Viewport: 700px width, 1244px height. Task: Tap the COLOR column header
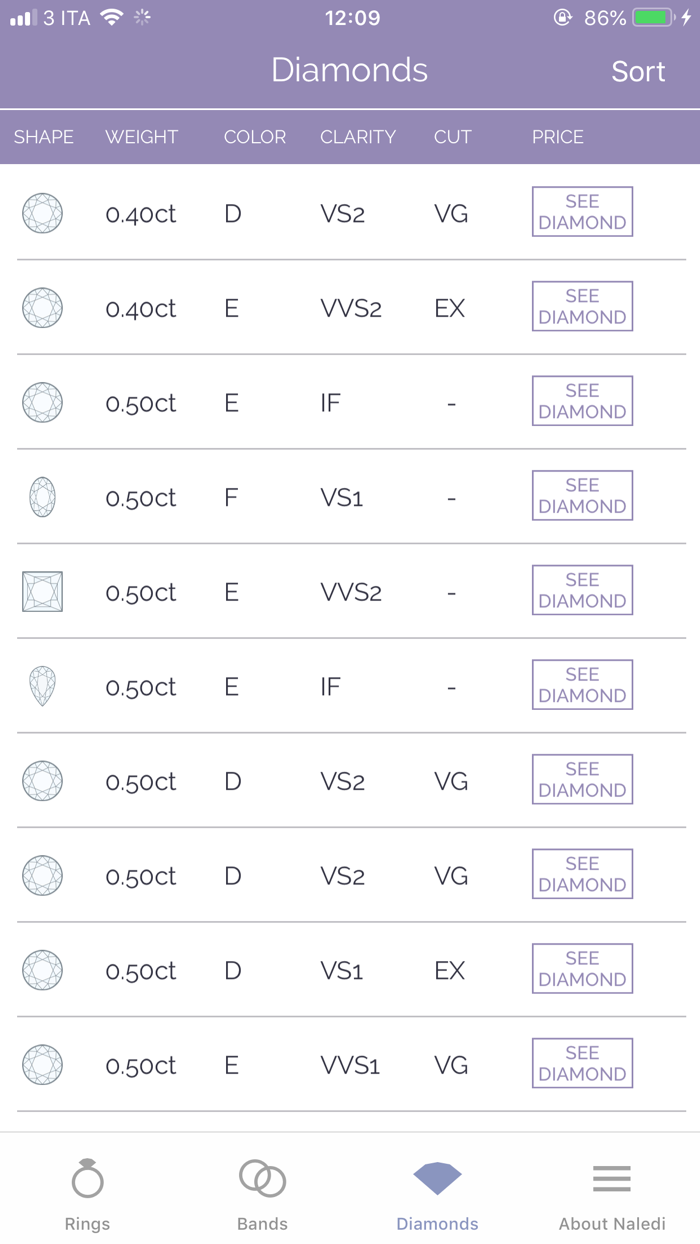pos(255,137)
